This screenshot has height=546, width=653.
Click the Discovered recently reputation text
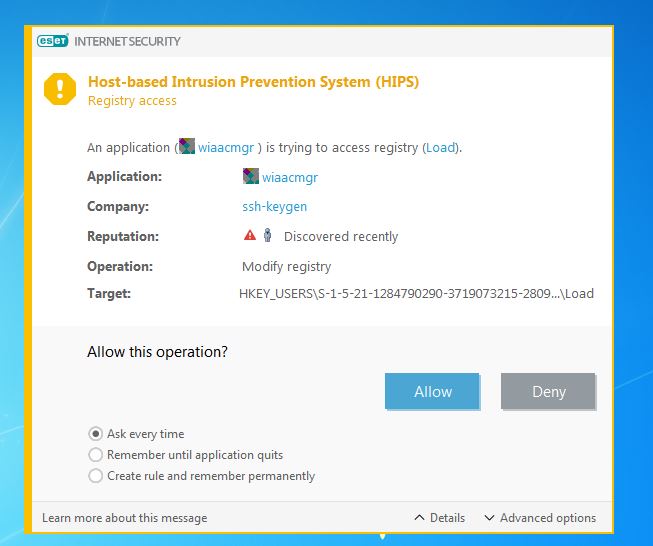coord(341,237)
